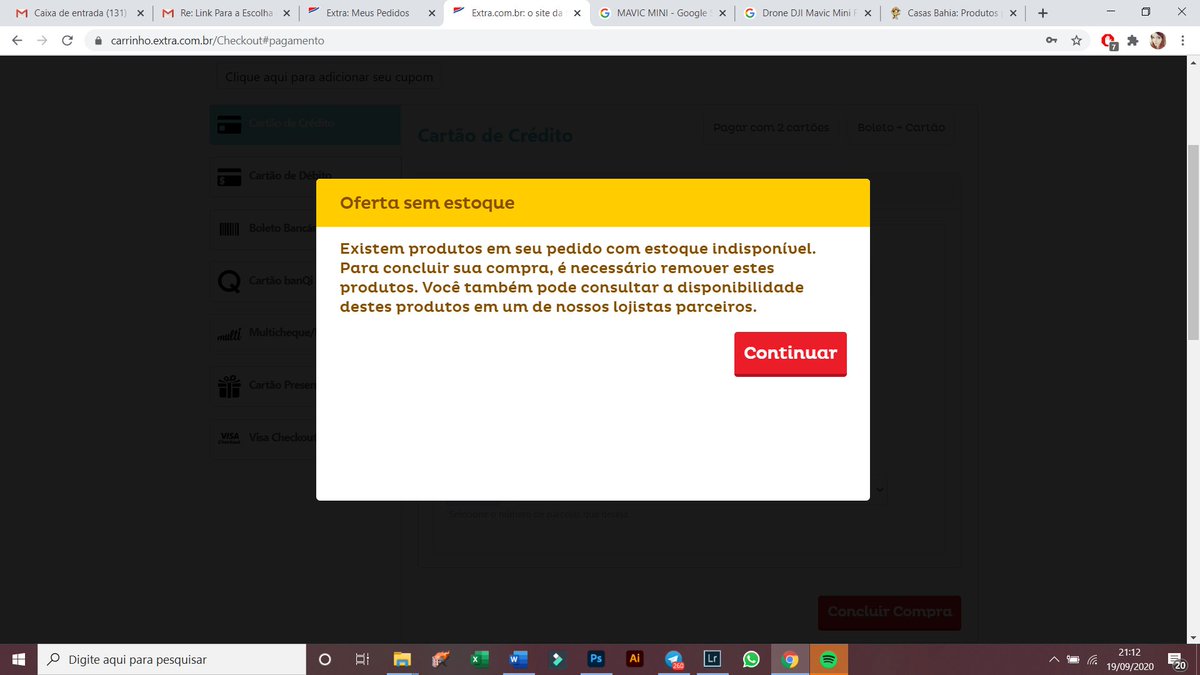Screen dimensions: 1200x675
Task: Open the Windows notification center
Action: pyautogui.click(x=1177, y=659)
